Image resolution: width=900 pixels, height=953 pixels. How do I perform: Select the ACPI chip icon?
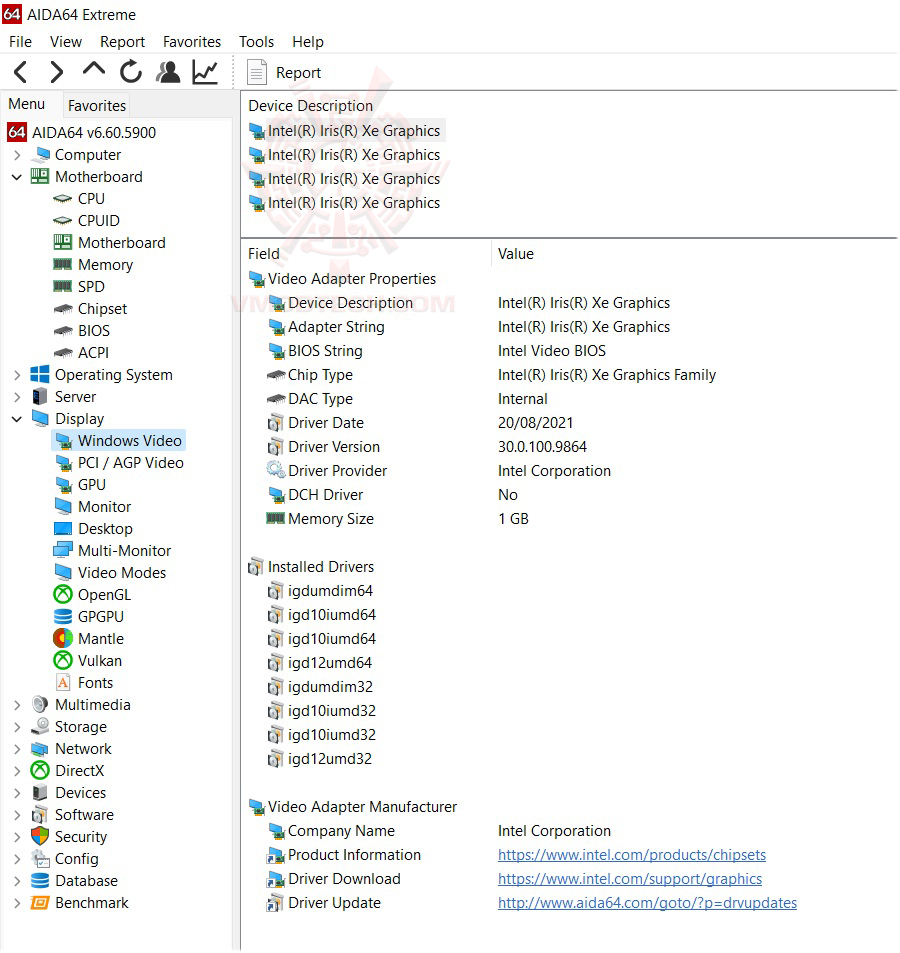63,353
